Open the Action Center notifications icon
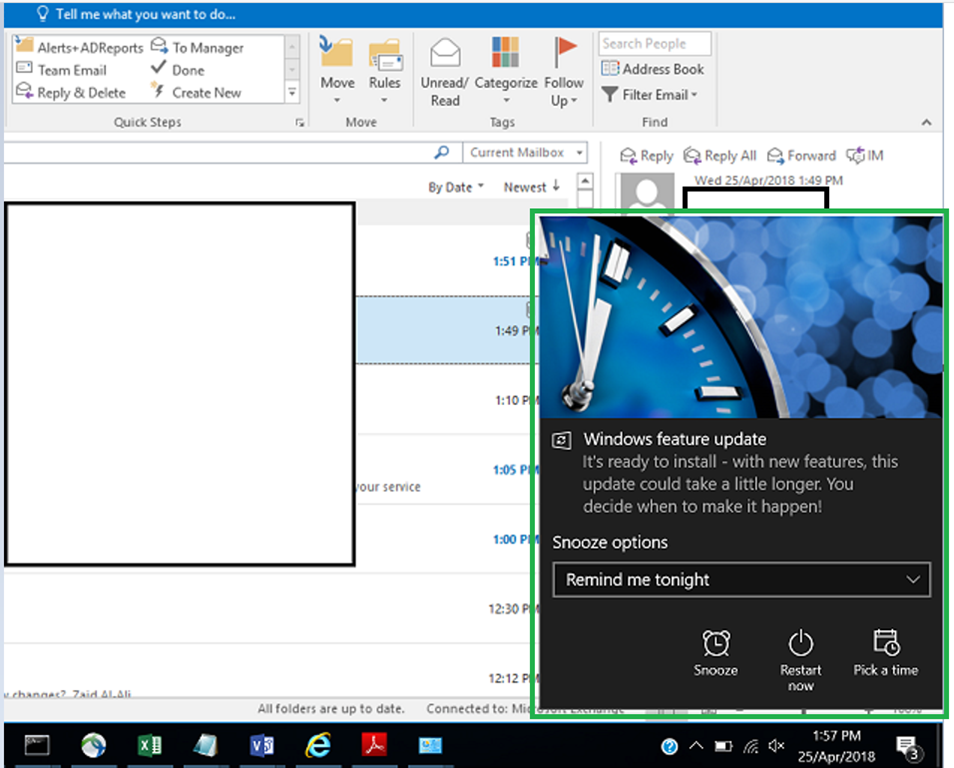954x768 pixels. coord(908,747)
